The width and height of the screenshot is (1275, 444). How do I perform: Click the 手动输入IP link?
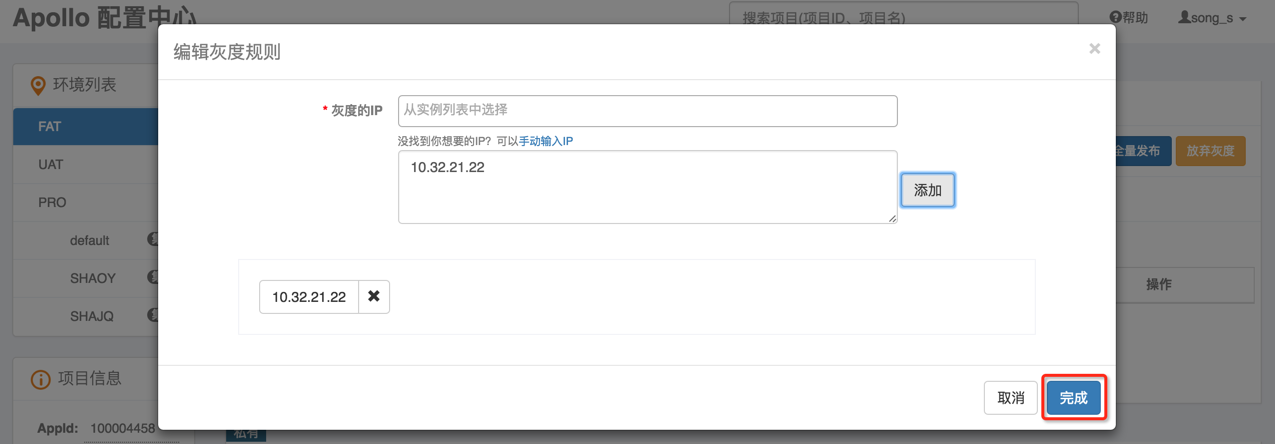[546, 141]
